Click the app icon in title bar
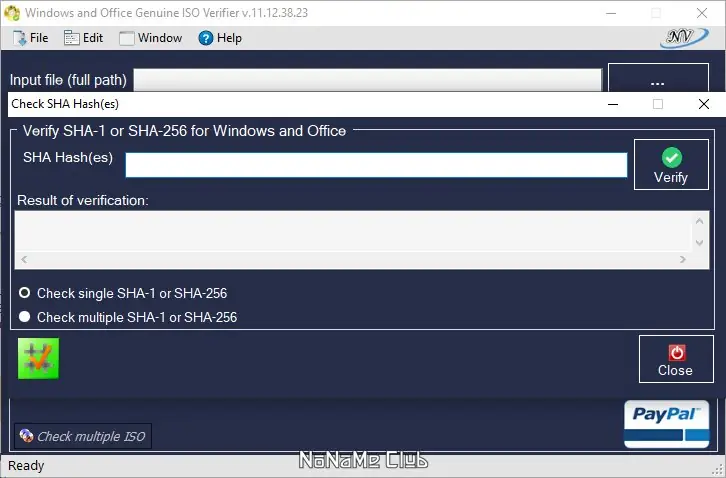The image size is (726, 478). click(x=12, y=13)
